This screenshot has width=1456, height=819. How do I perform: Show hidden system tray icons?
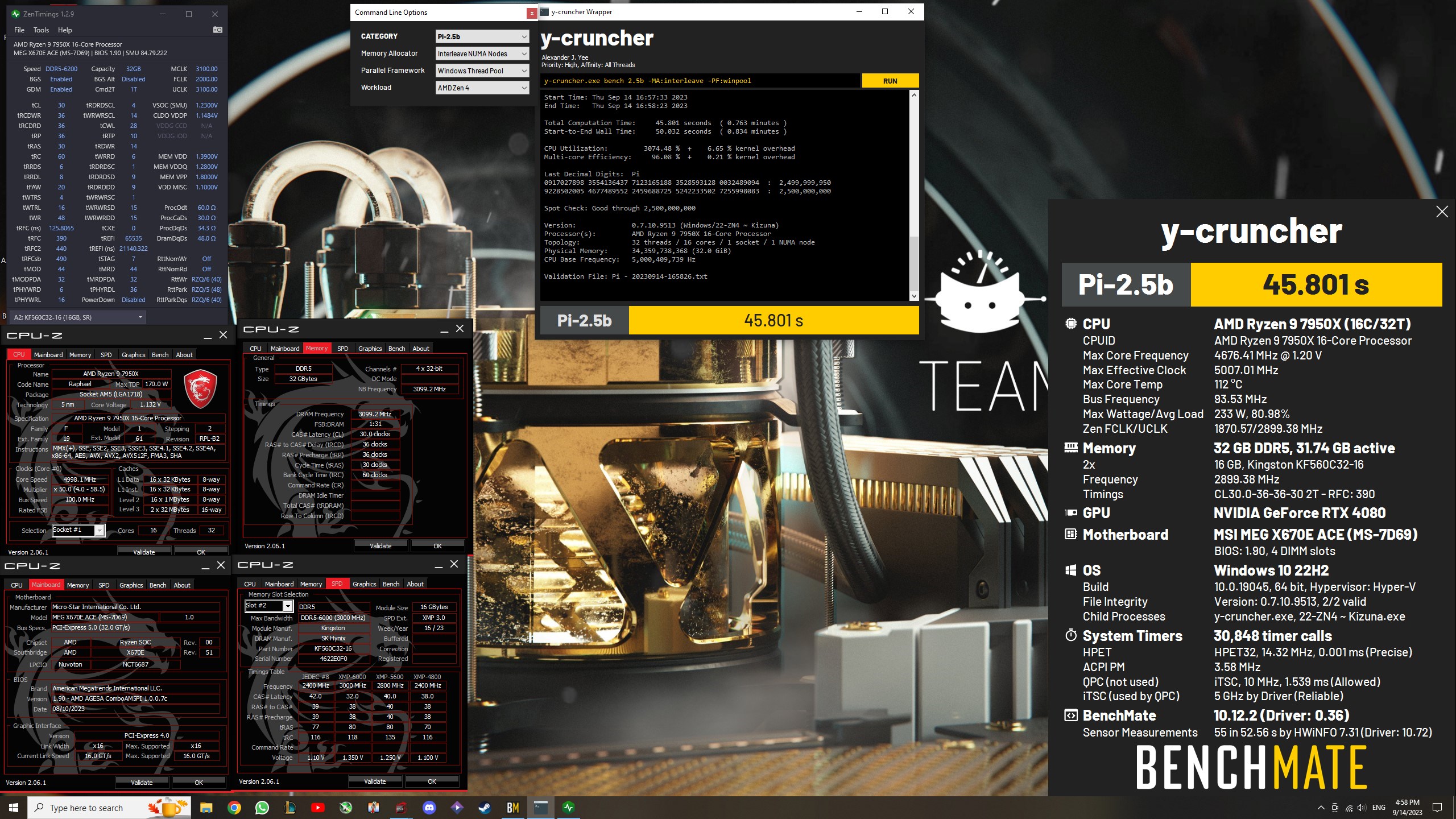1321,808
